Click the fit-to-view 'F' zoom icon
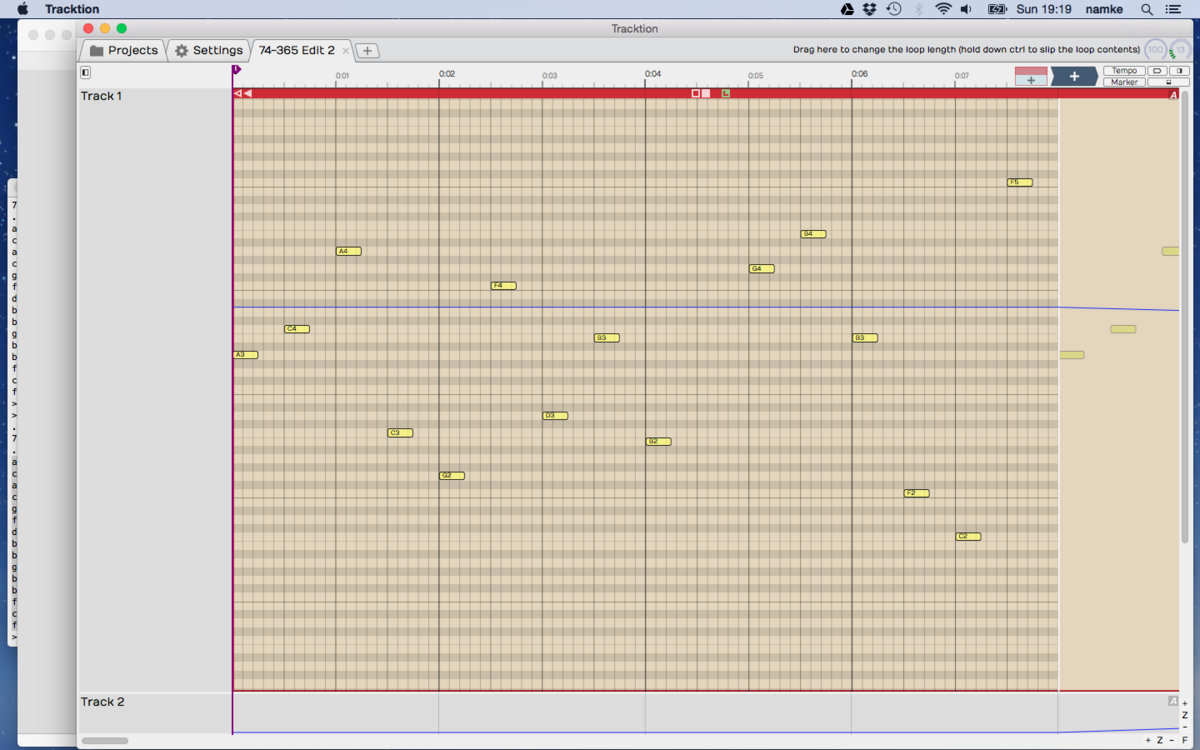The image size is (1200, 750). coord(1184,740)
